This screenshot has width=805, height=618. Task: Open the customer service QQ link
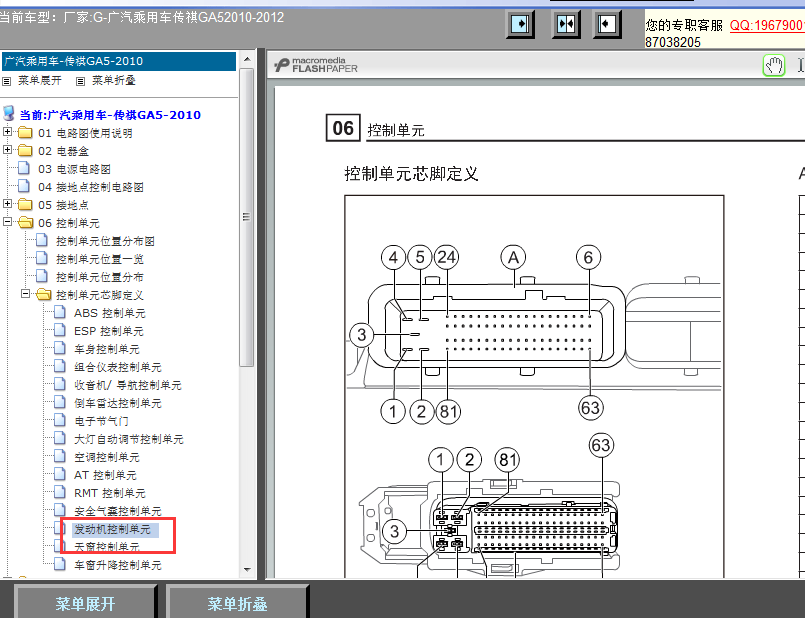767,25
